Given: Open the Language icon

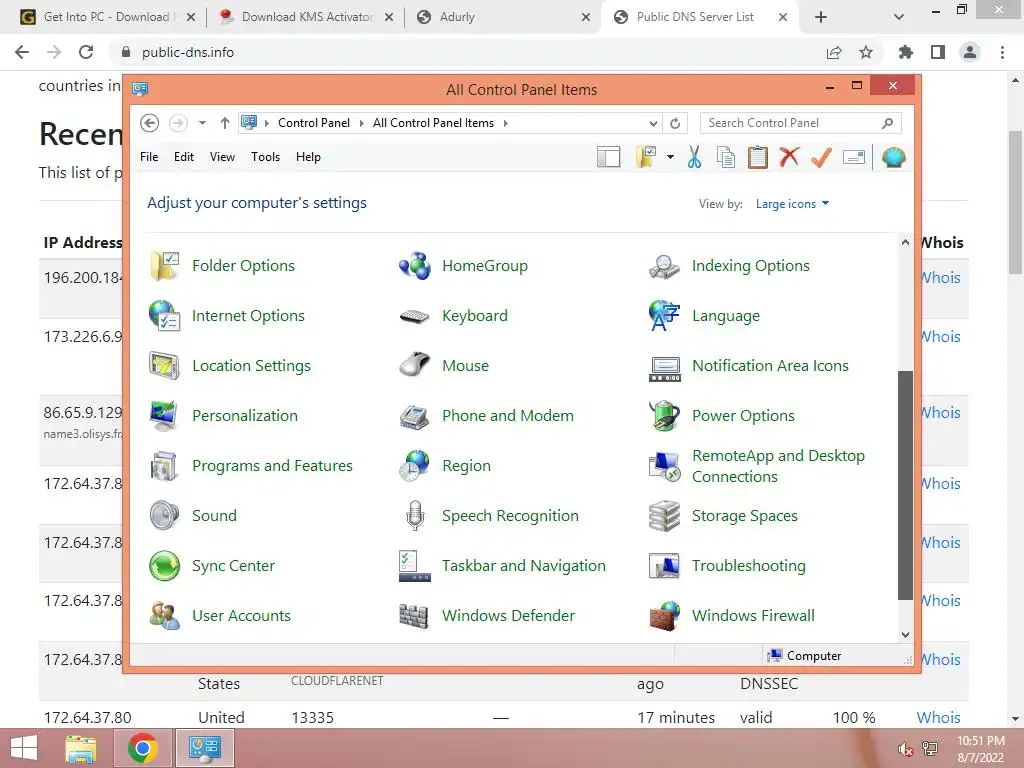Looking at the screenshot, I should pyautogui.click(x=664, y=316).
